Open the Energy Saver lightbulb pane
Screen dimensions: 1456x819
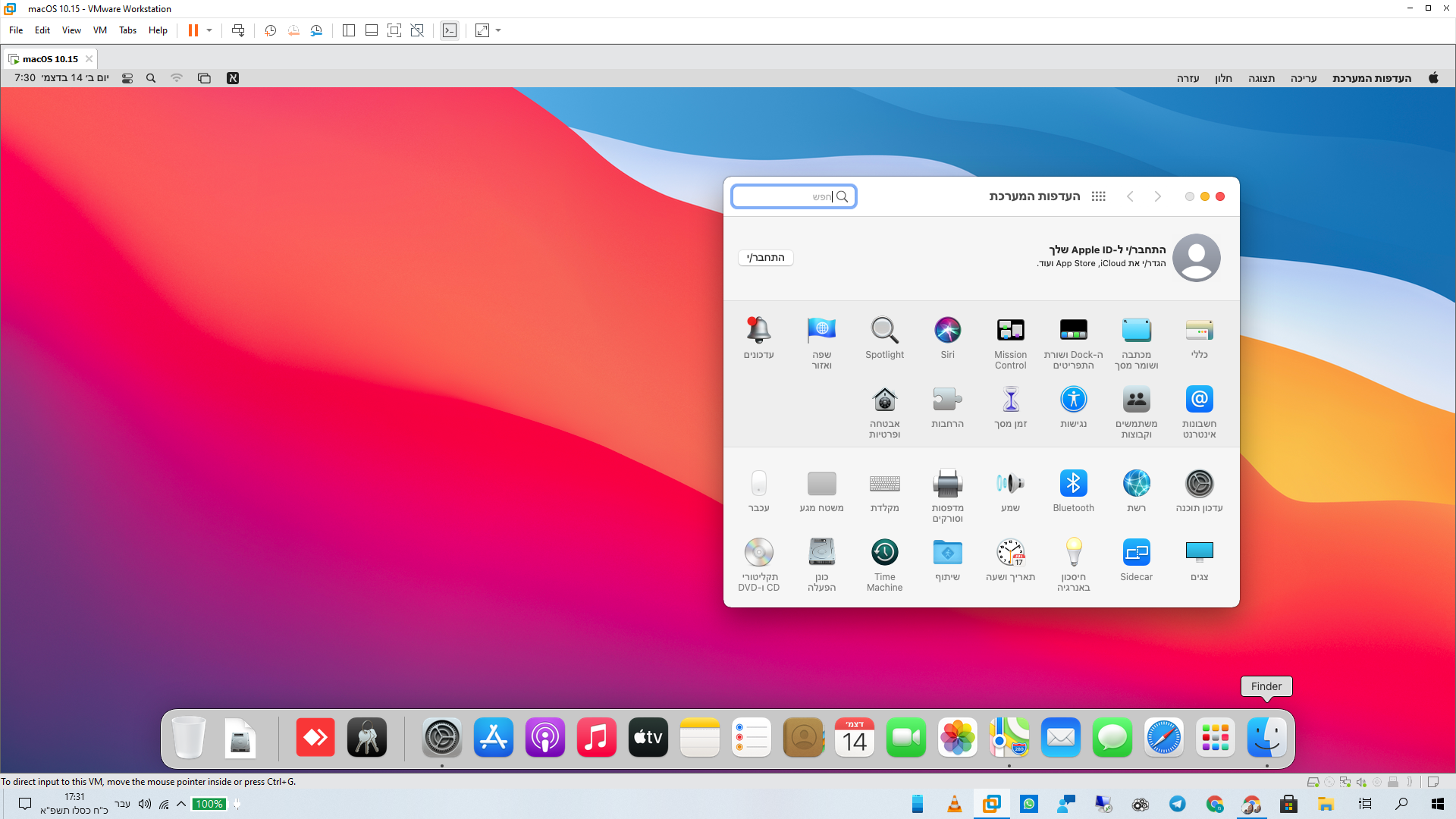[x=1073, y=565]
